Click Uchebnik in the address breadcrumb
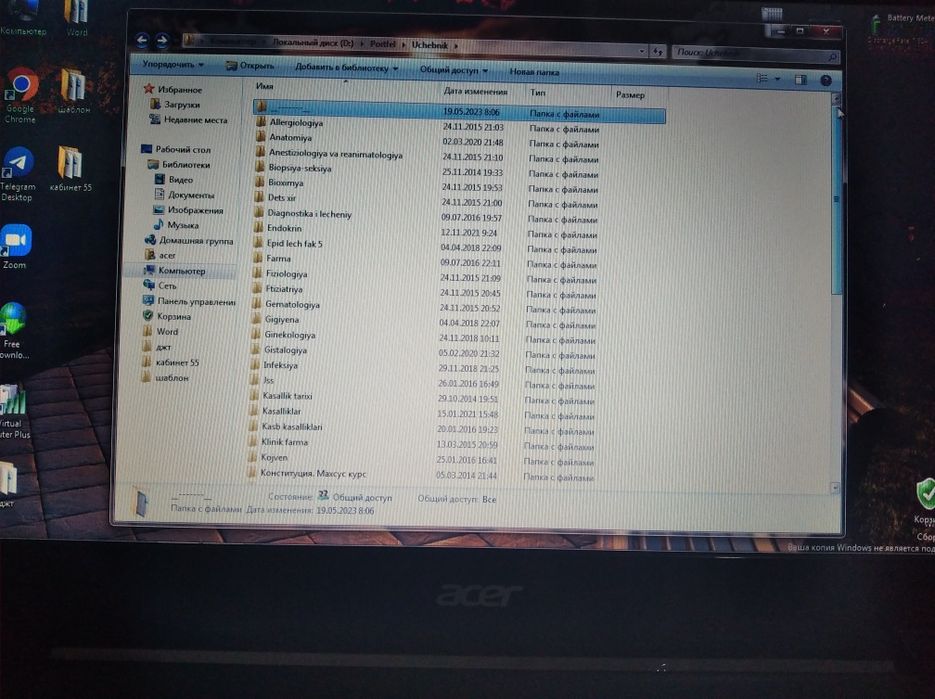This screenshot has height=699, width=935. pos(429,45)
